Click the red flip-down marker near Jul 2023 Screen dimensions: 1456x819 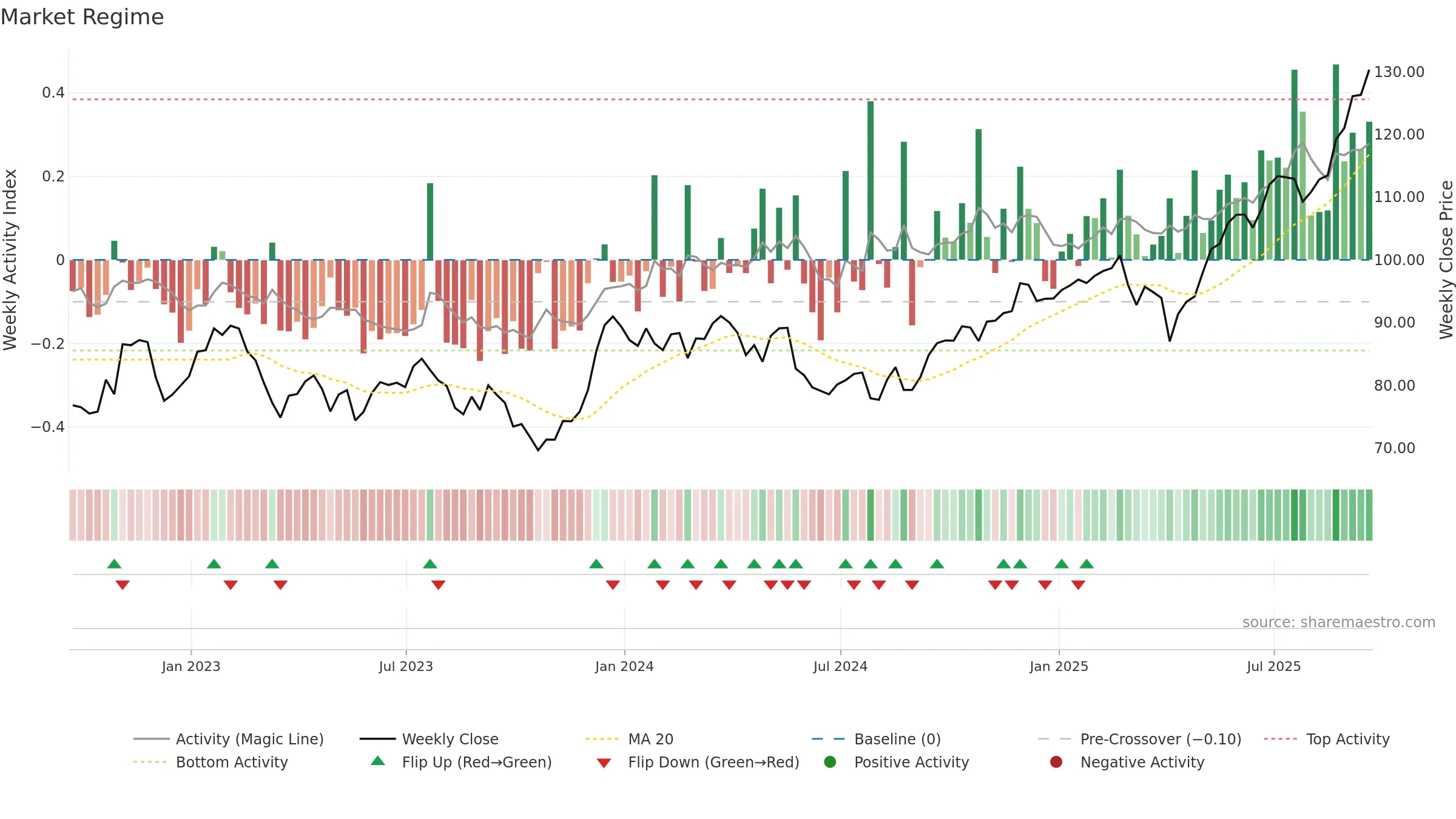(x=439, y=585)
